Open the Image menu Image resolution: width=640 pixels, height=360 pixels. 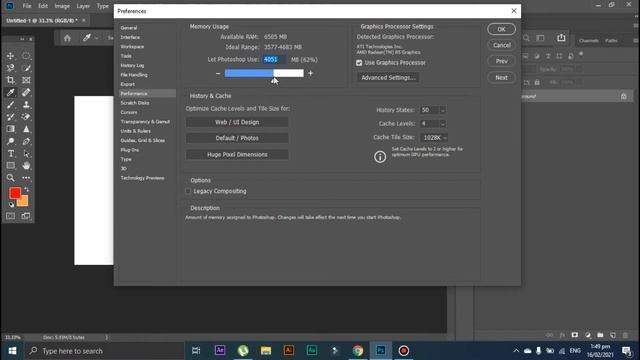coord(62,6)
